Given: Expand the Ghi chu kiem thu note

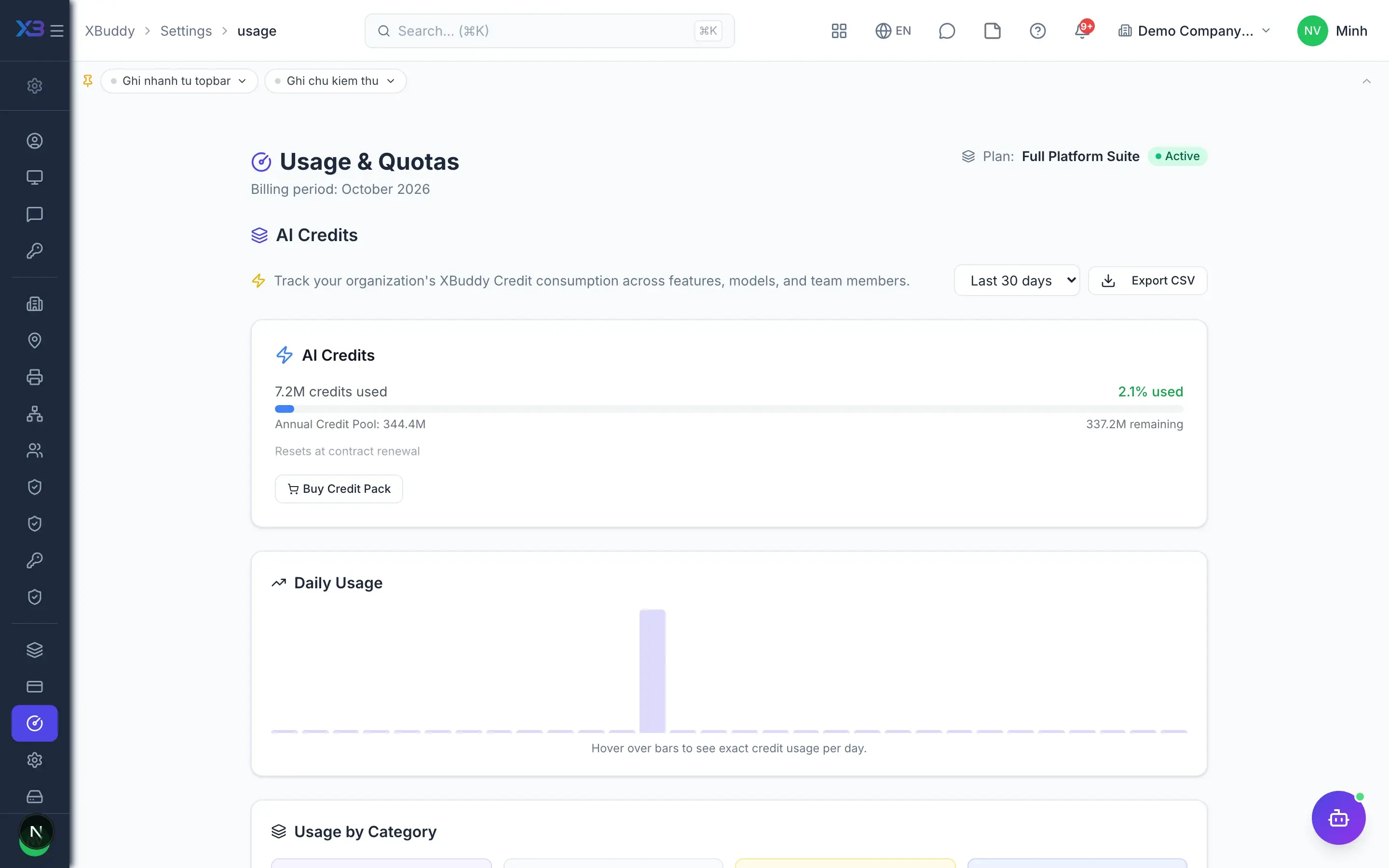Looking at the screenshot, I should pyautogui.click(x=335, y=81).
